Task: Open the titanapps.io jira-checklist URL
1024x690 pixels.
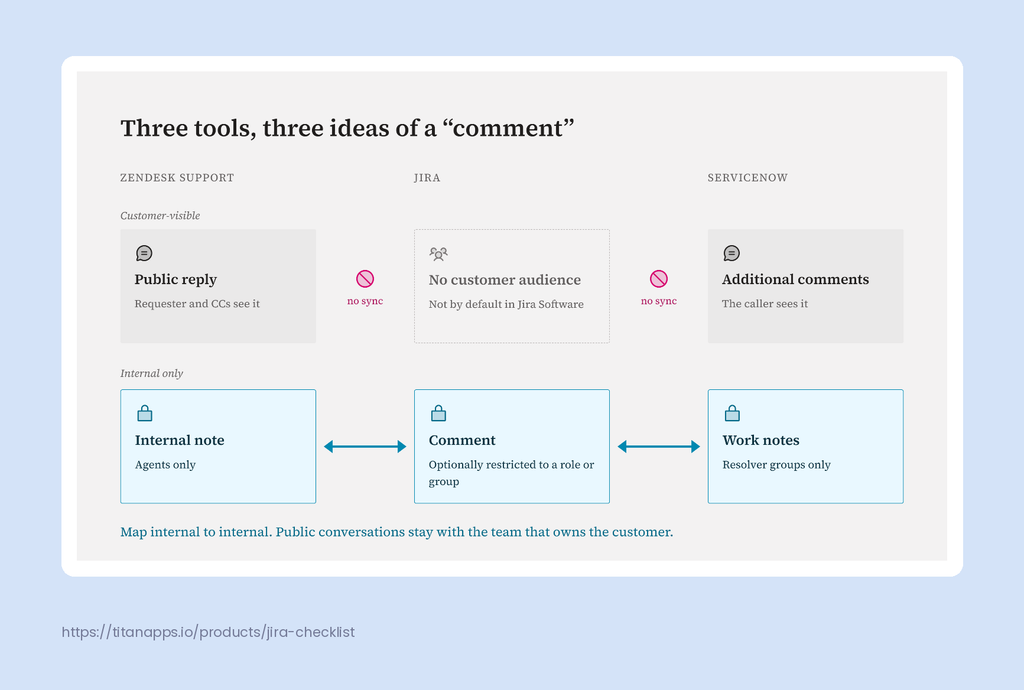Action: (x=208, y=632)
